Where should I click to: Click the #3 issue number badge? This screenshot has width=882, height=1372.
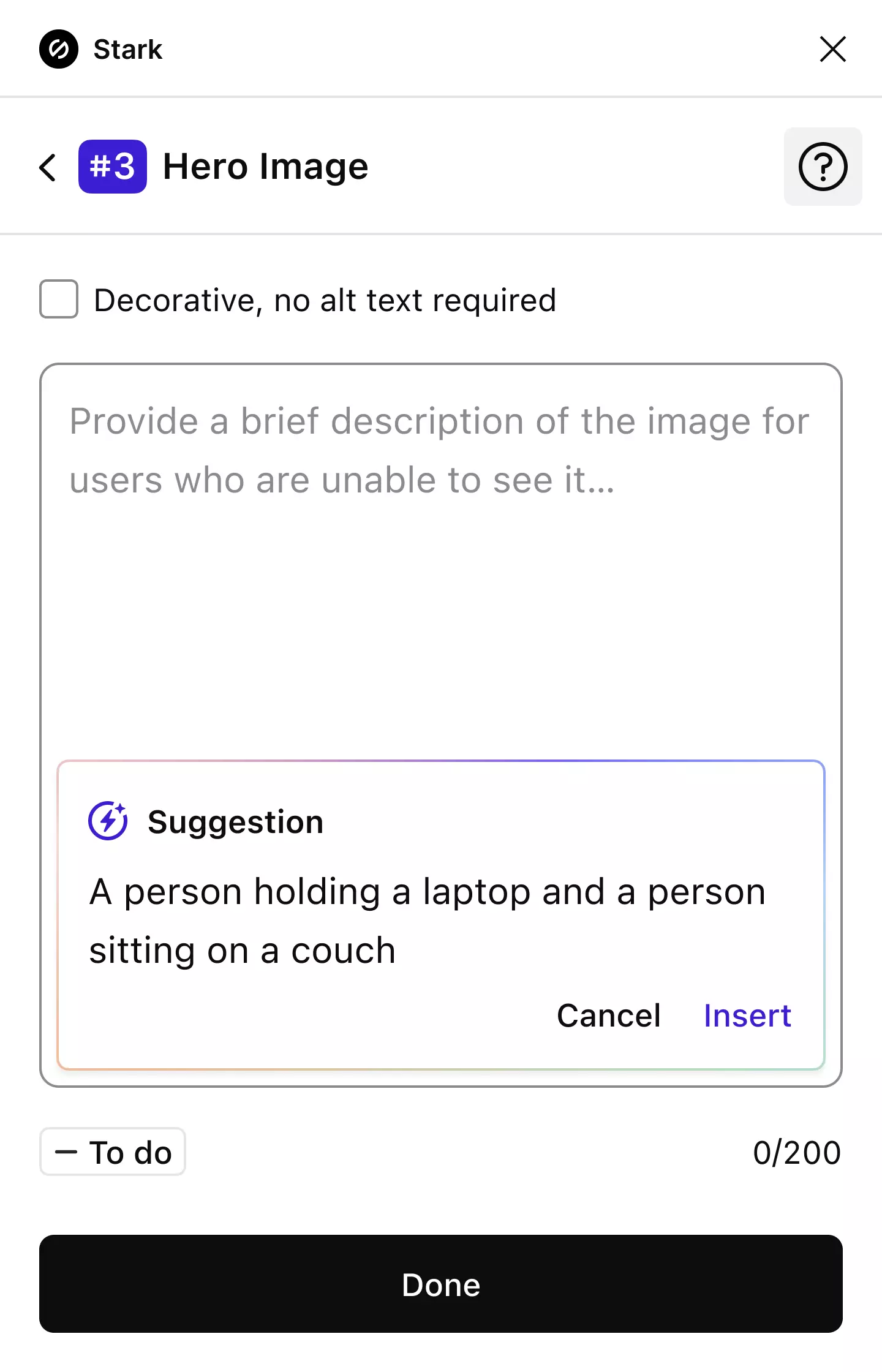pos(112,166)
